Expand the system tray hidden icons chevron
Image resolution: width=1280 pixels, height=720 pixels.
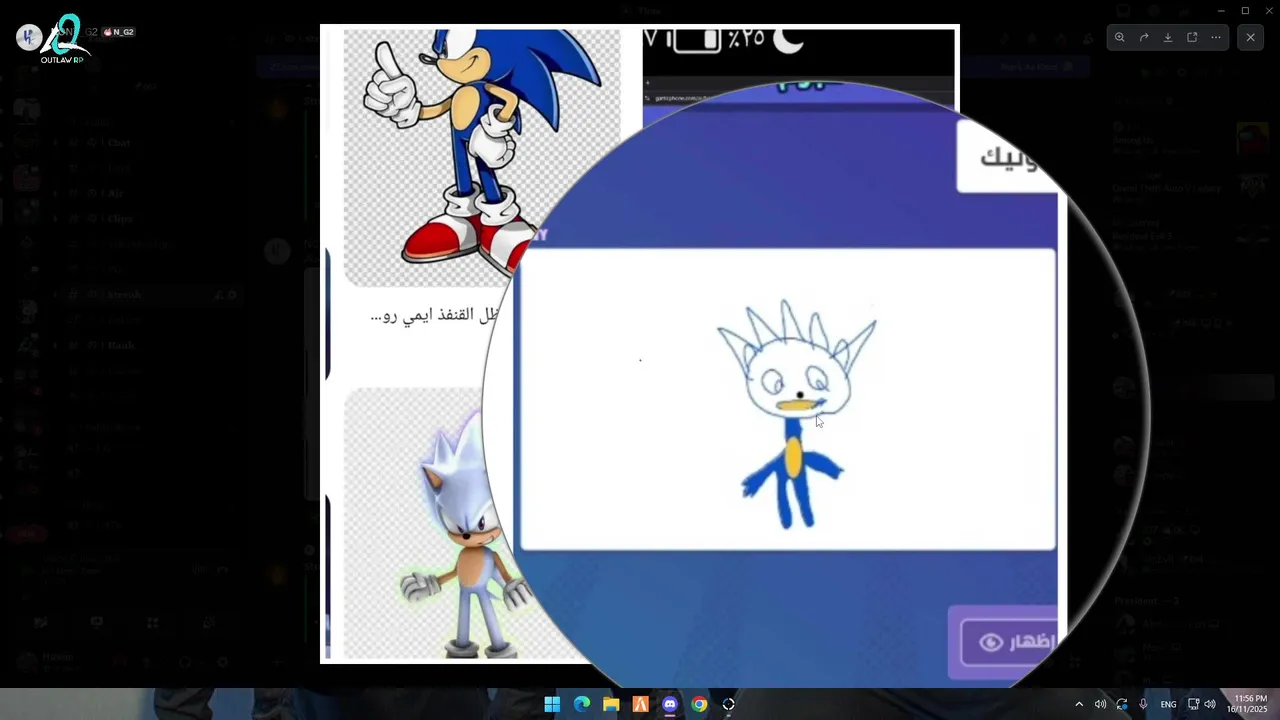[x=1079, y=704]
